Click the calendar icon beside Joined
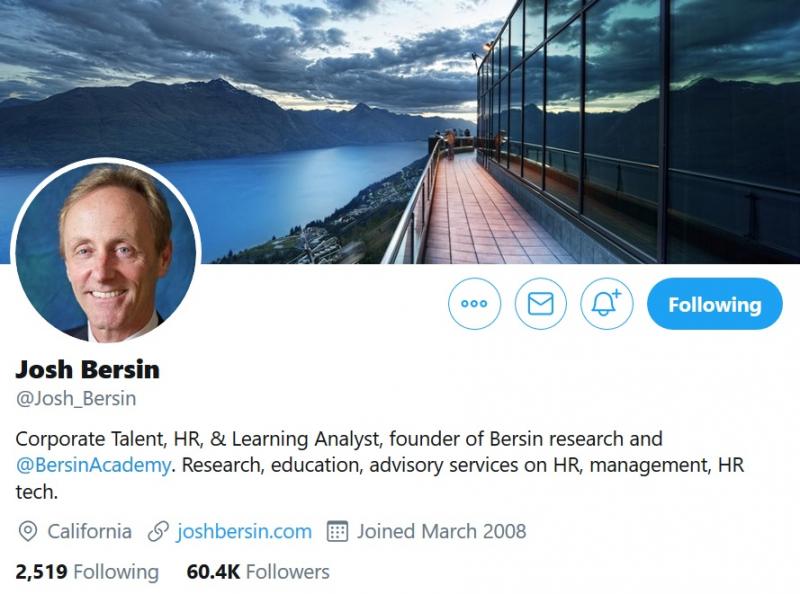This screenshot has width=800, height=594. click(337, 531)
